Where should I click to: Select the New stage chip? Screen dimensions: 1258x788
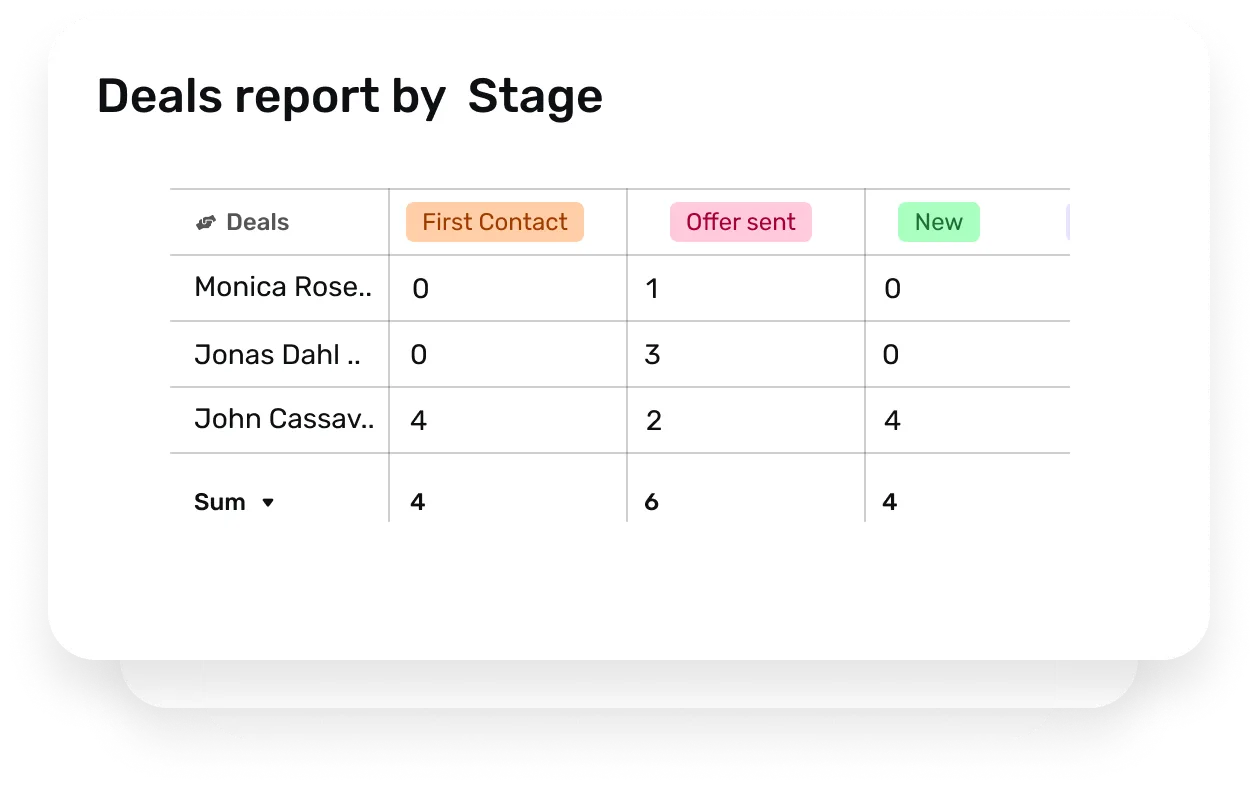tap(938, 222)
